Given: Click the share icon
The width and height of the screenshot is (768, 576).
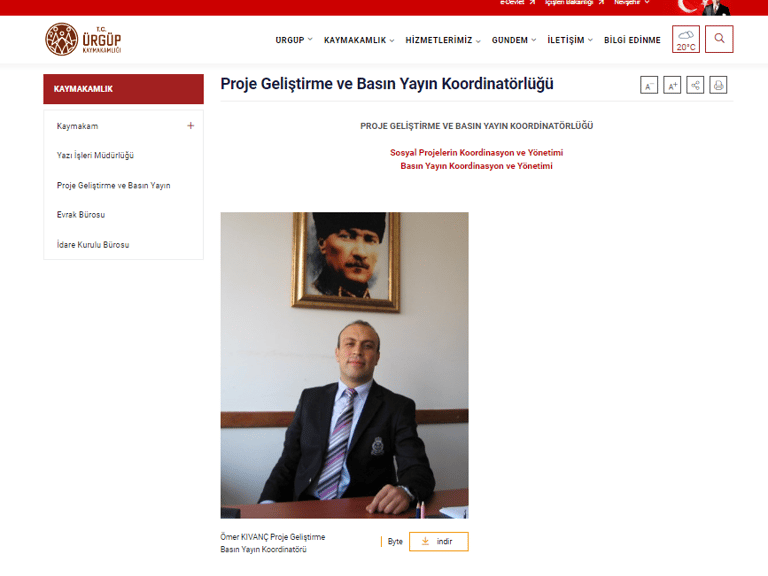Looking at the screenshot, I should pos(695,85).
